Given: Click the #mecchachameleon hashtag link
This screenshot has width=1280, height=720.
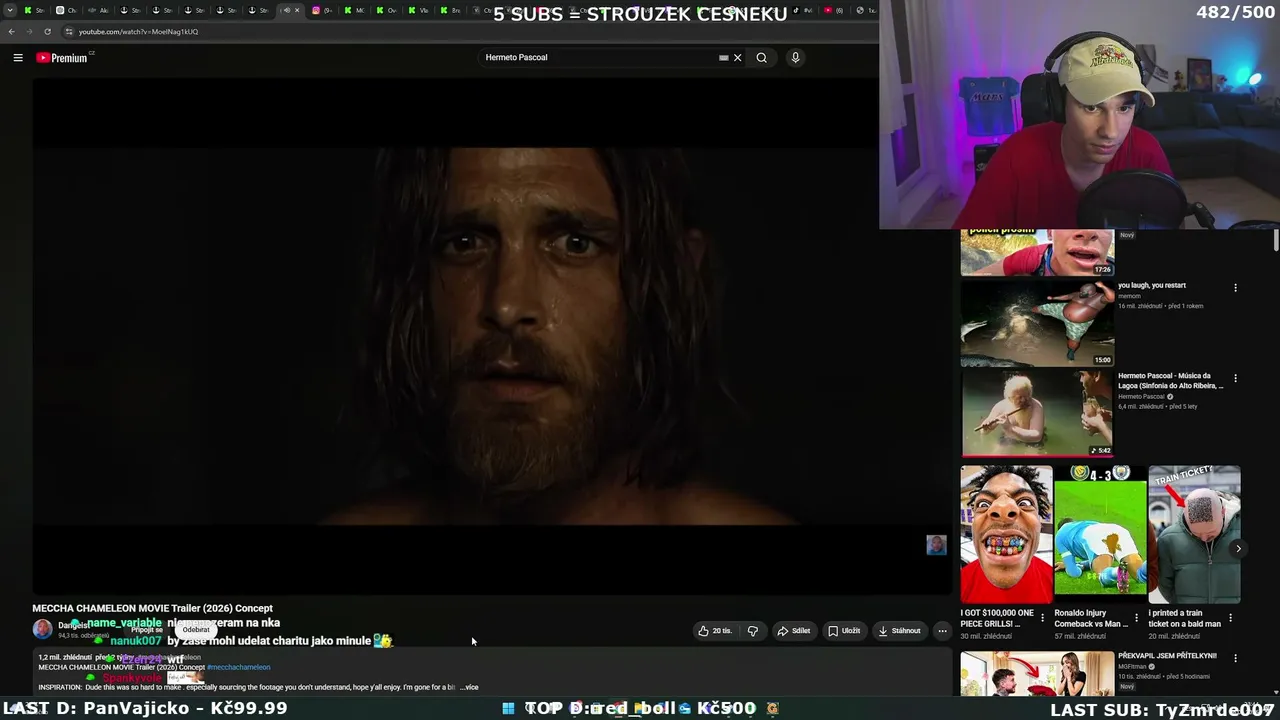Looking at the screenshot, I should [238, 667].
